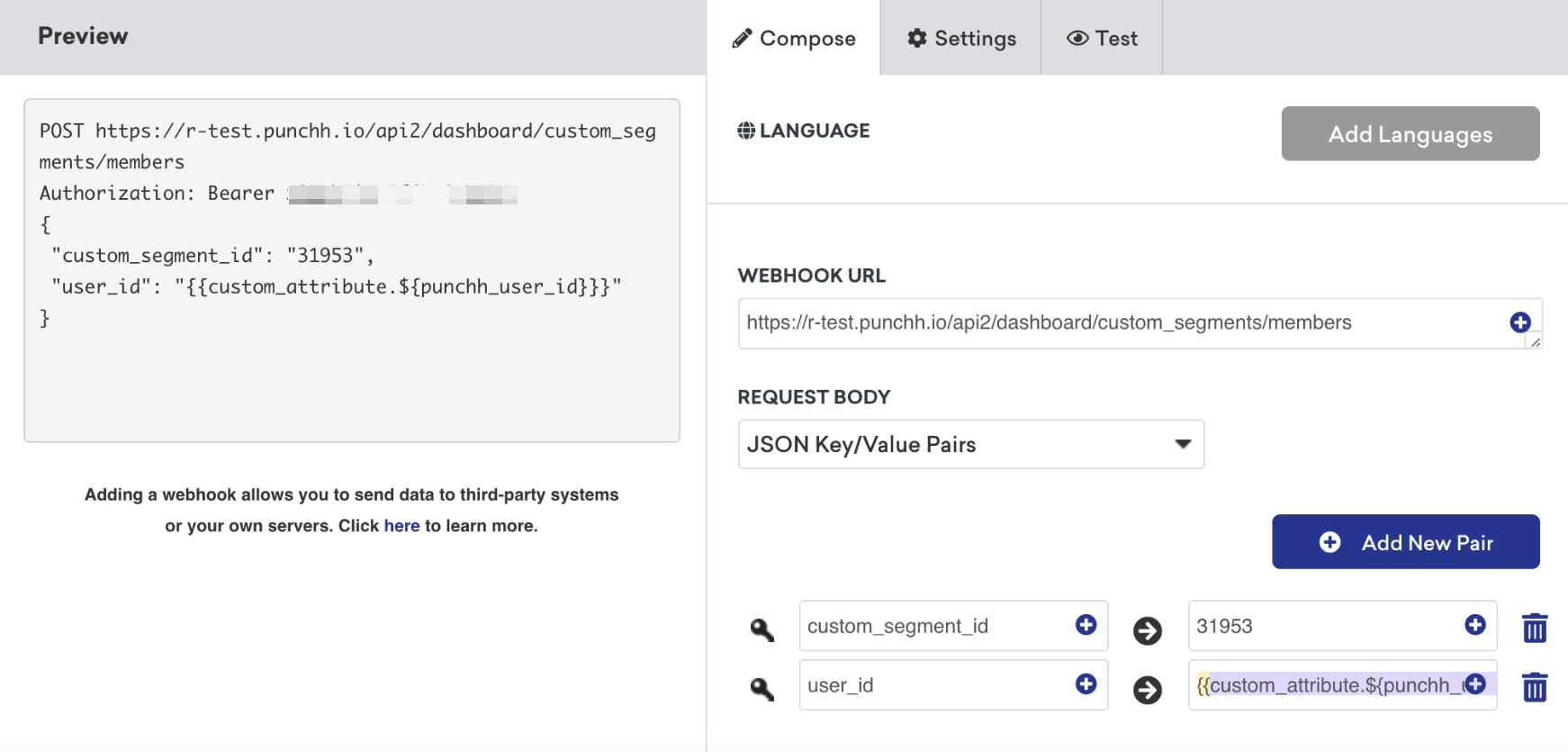Image resolution: width=1568 pixels, height=752 pixels.
Task: Switch to the Test tab
Action: [1102, 39]
